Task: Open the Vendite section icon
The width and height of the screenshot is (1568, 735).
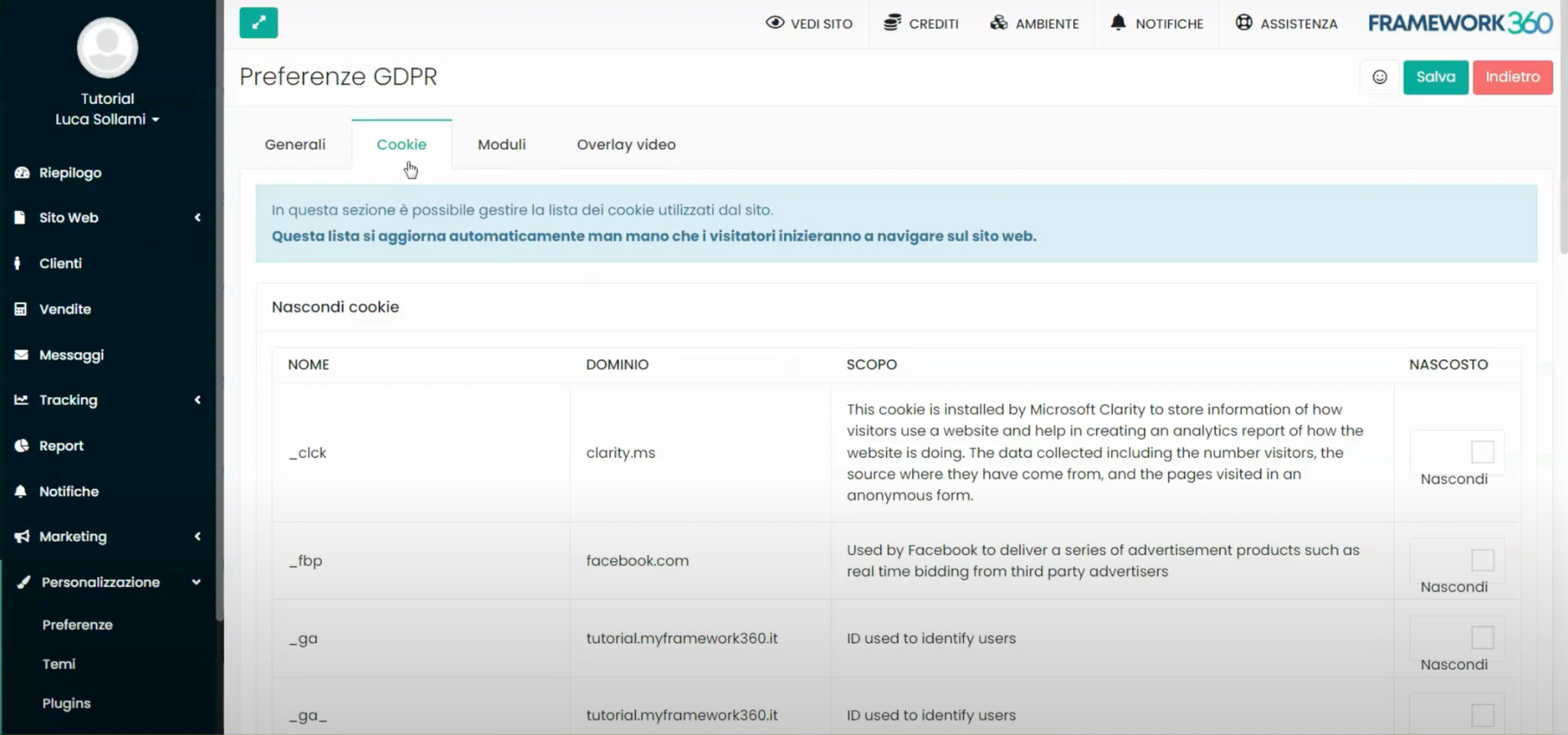Action: (x=20, y=309)
